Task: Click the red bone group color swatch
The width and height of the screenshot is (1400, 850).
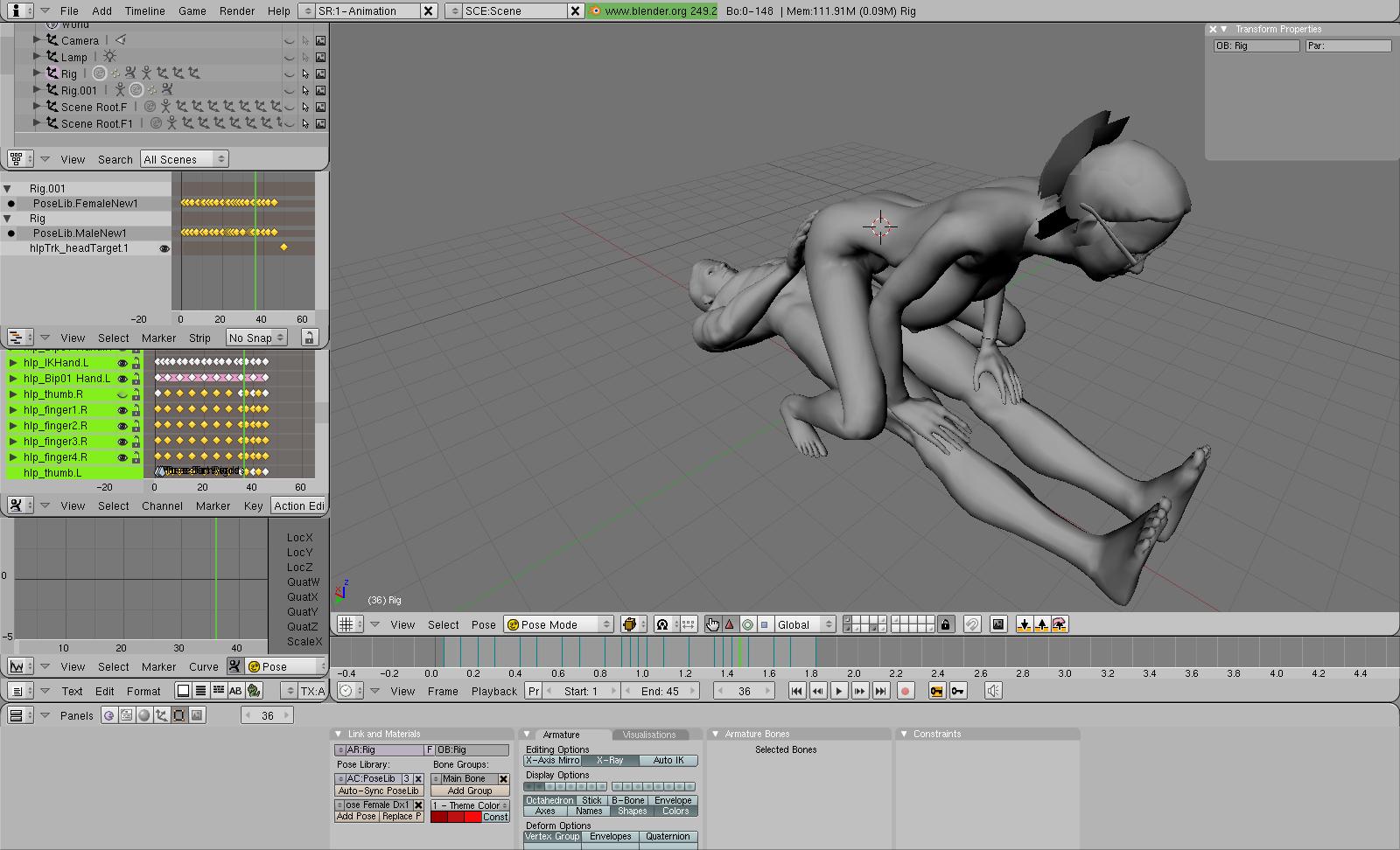Action: point(472,817)
